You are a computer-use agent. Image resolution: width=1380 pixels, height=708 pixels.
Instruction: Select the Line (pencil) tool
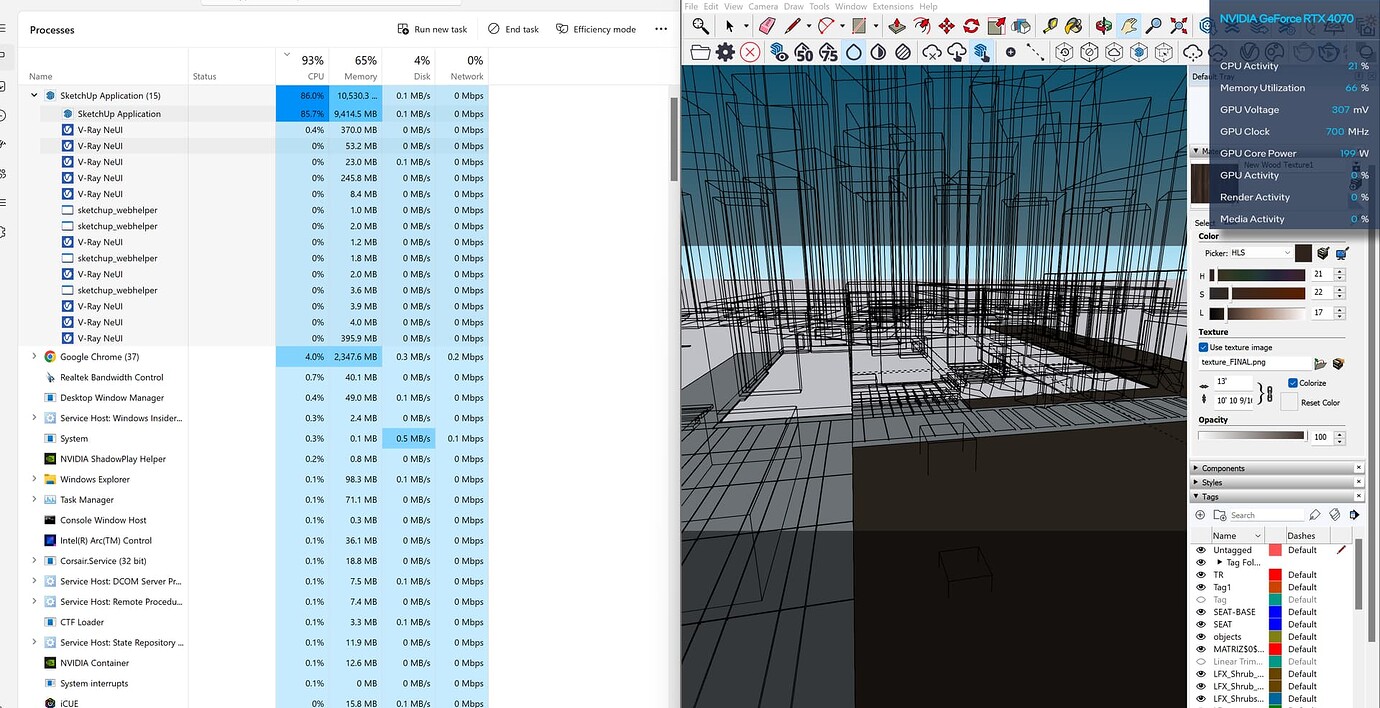tap(793, 26)
